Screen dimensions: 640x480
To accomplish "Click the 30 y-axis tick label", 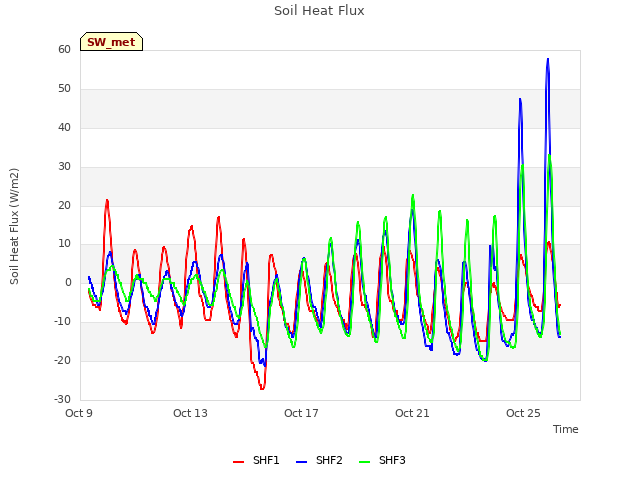I will 64,167.
